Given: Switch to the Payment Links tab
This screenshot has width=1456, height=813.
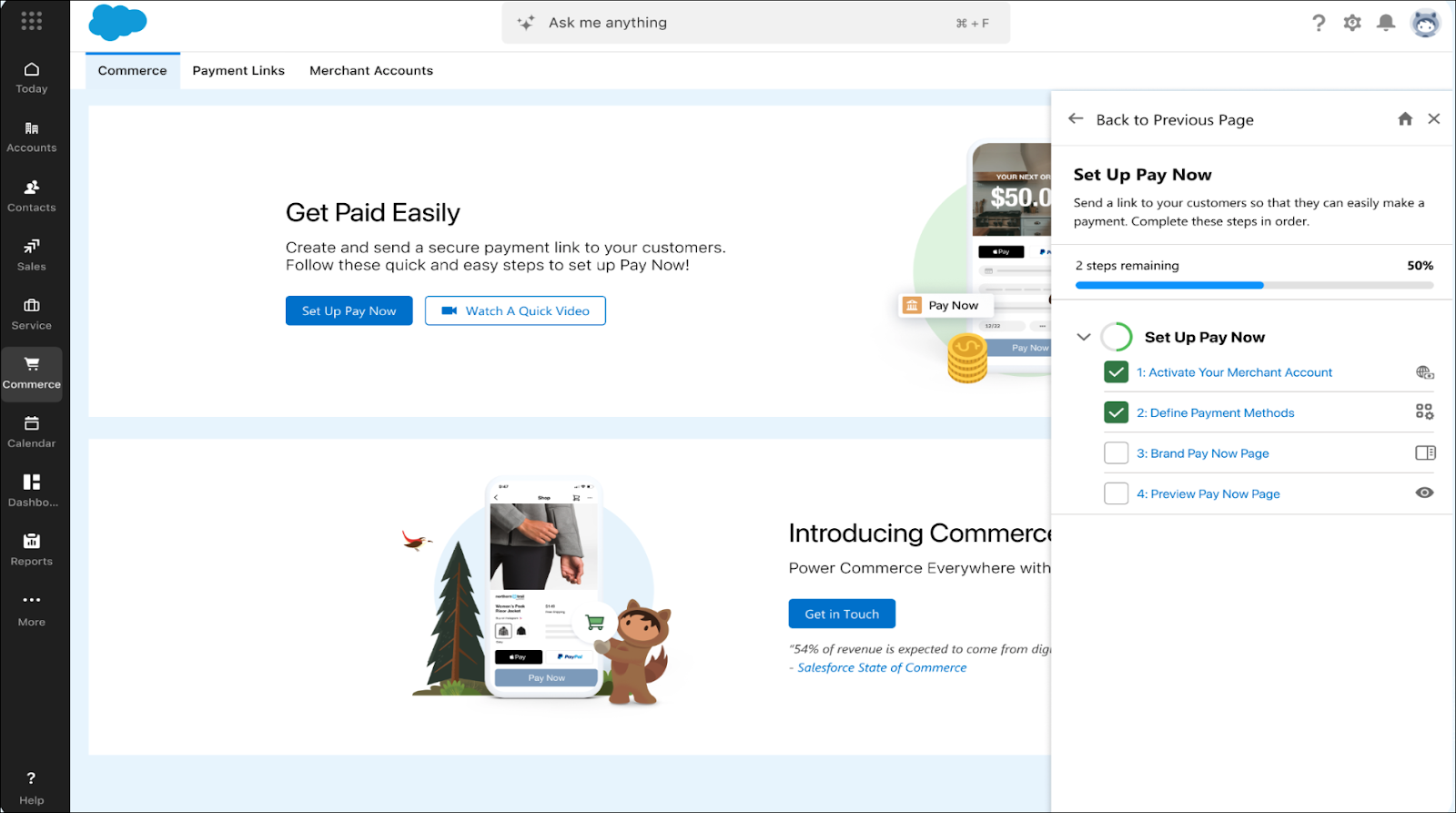Looking at the screenshot, I should tap(238, 71).
